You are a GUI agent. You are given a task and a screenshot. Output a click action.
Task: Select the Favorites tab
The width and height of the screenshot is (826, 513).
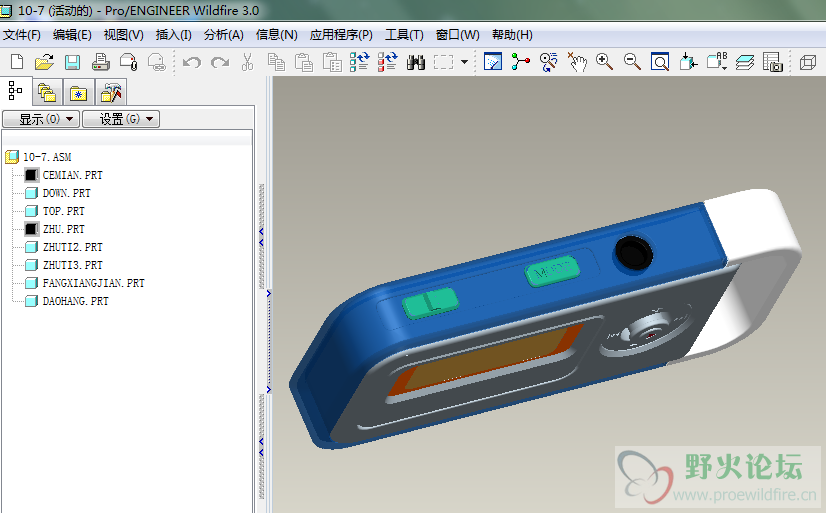point(79,93)
